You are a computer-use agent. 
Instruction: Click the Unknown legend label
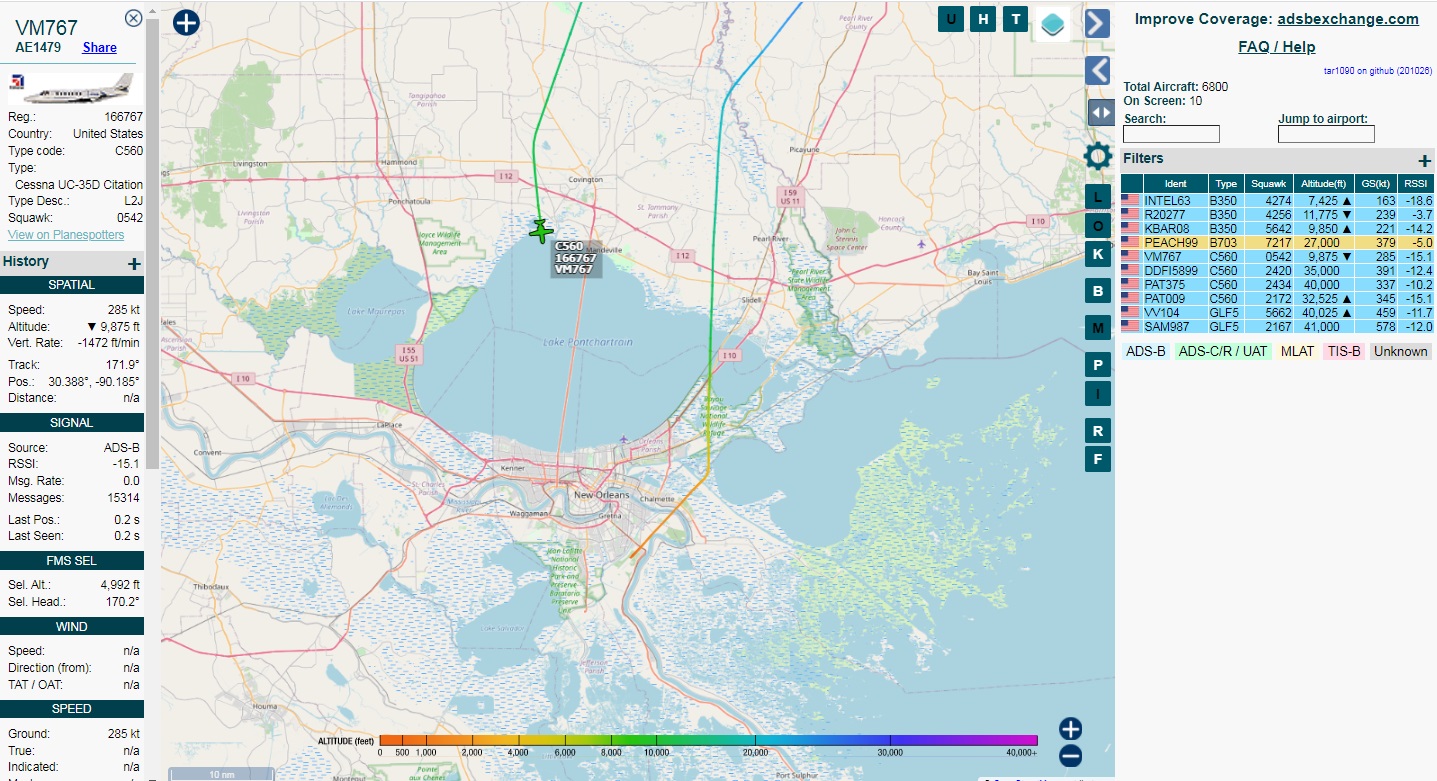1400,351
